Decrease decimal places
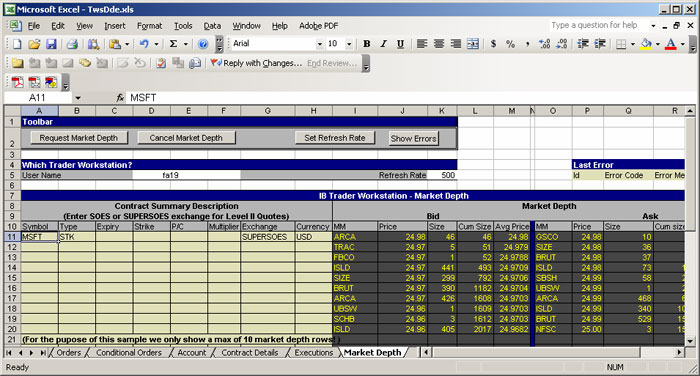This screenshot has height=376, width=700. [x=561, y=44]
